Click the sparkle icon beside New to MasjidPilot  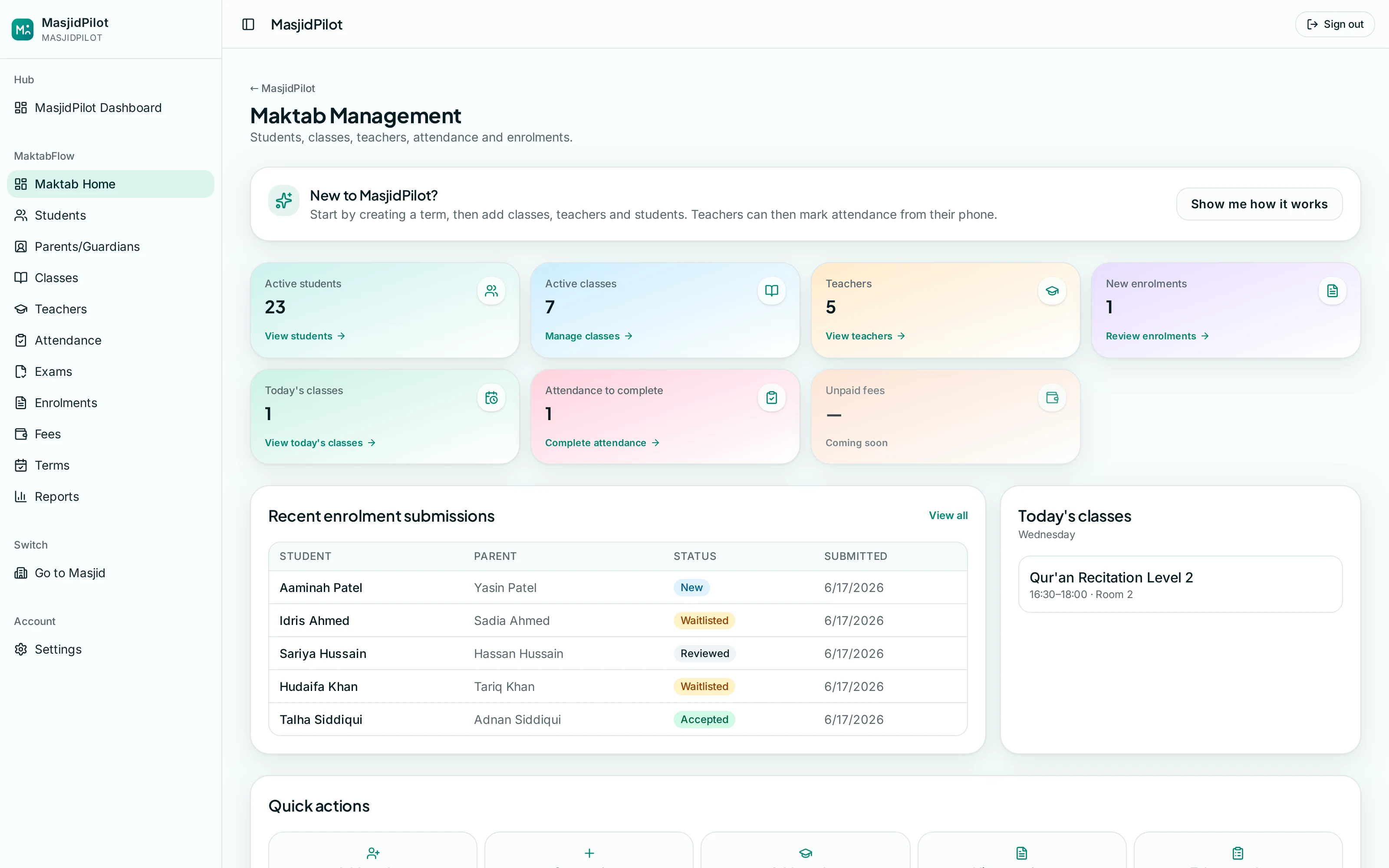tap(283, 201)
